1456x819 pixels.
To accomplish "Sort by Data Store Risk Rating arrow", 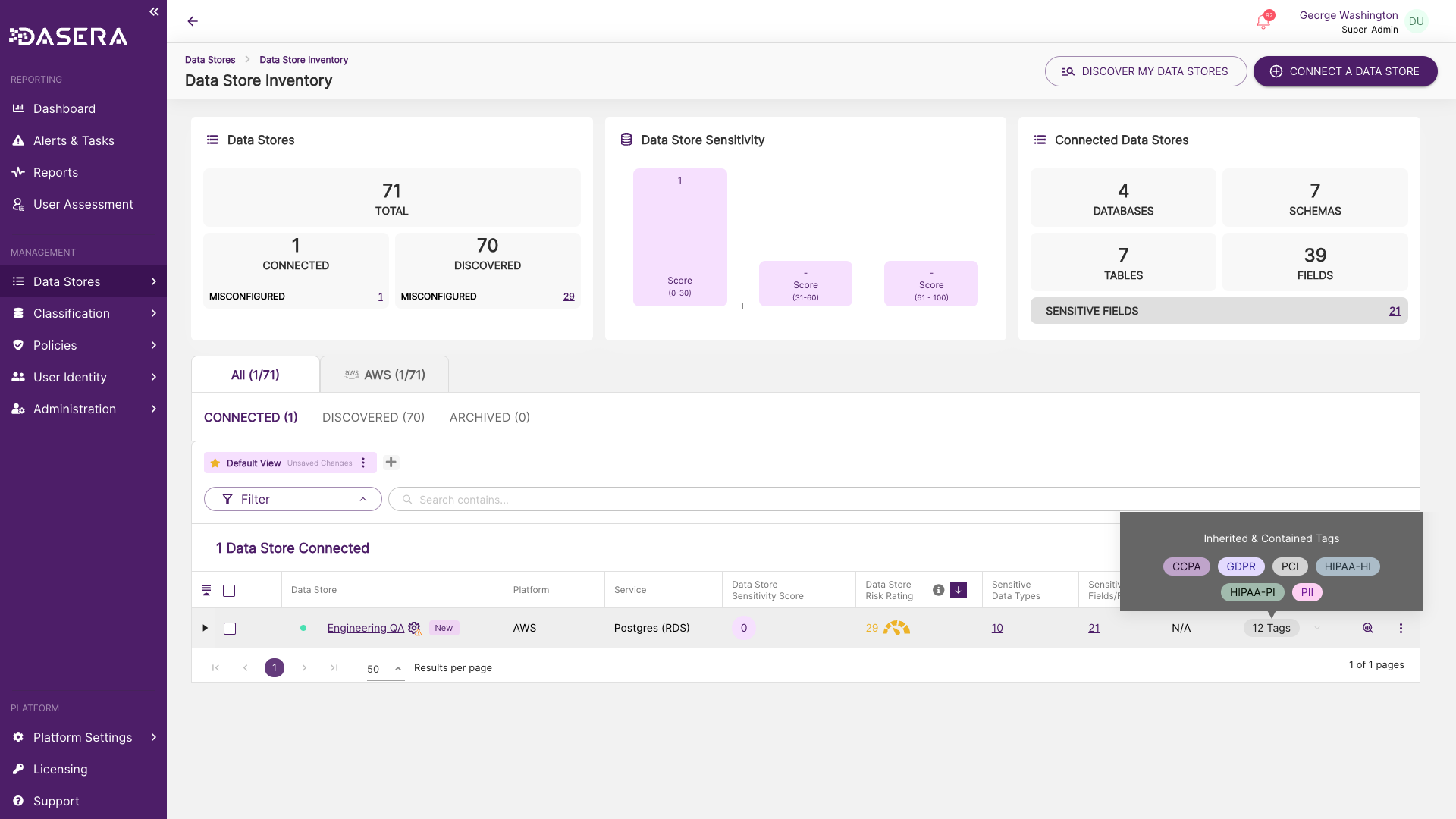I will point(959,590).
